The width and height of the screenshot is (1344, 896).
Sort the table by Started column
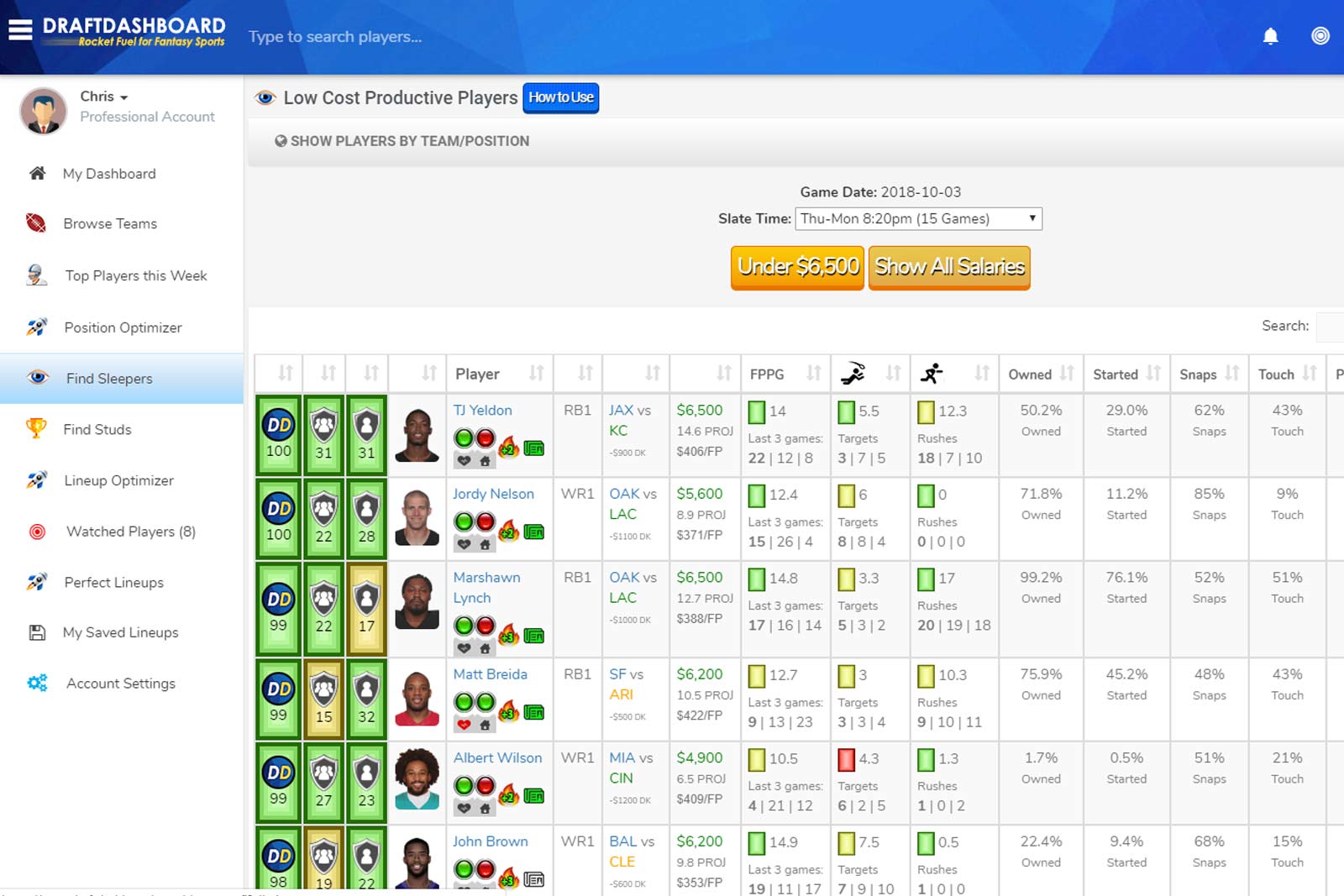1126,373
